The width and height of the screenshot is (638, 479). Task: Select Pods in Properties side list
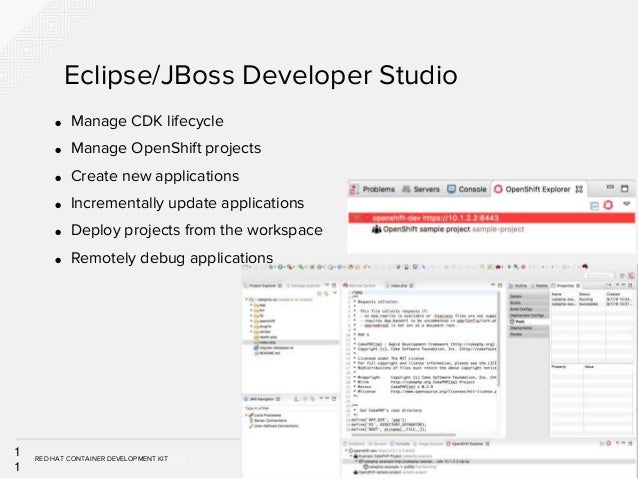529,322
